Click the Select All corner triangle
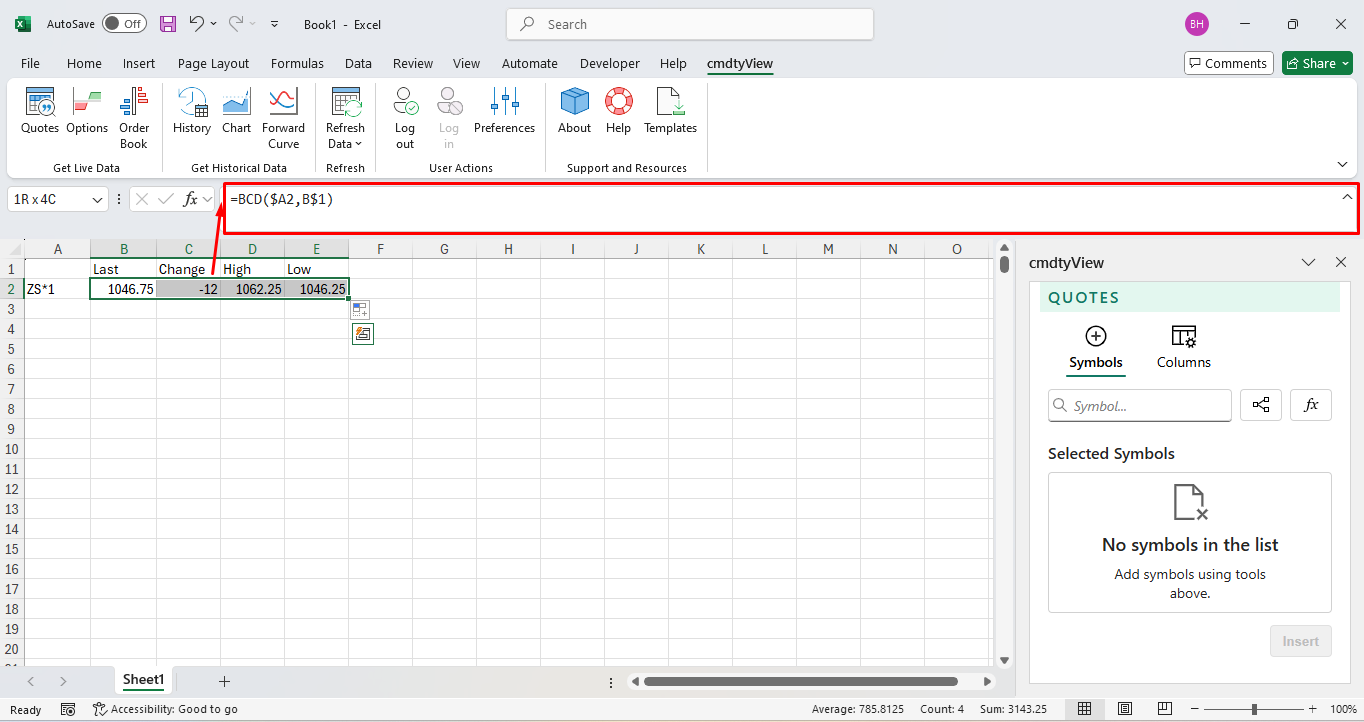1364x722 pixels. 12,249
